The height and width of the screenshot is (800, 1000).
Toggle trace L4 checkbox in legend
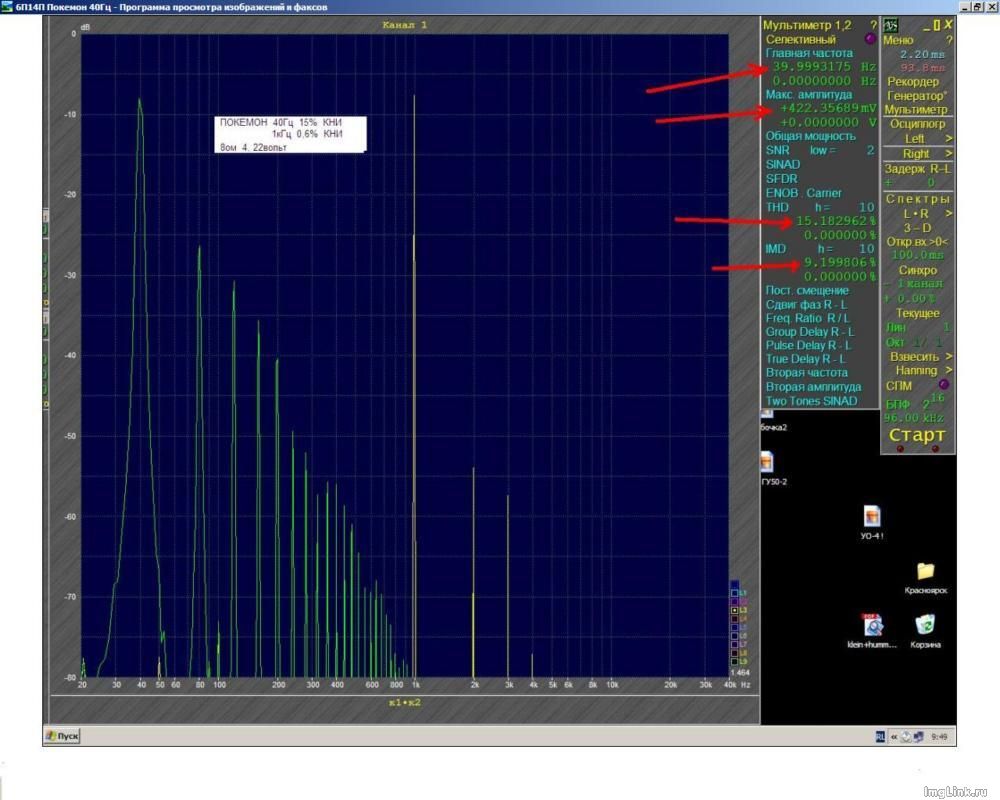pyautogui.click(x=734, y=619)
